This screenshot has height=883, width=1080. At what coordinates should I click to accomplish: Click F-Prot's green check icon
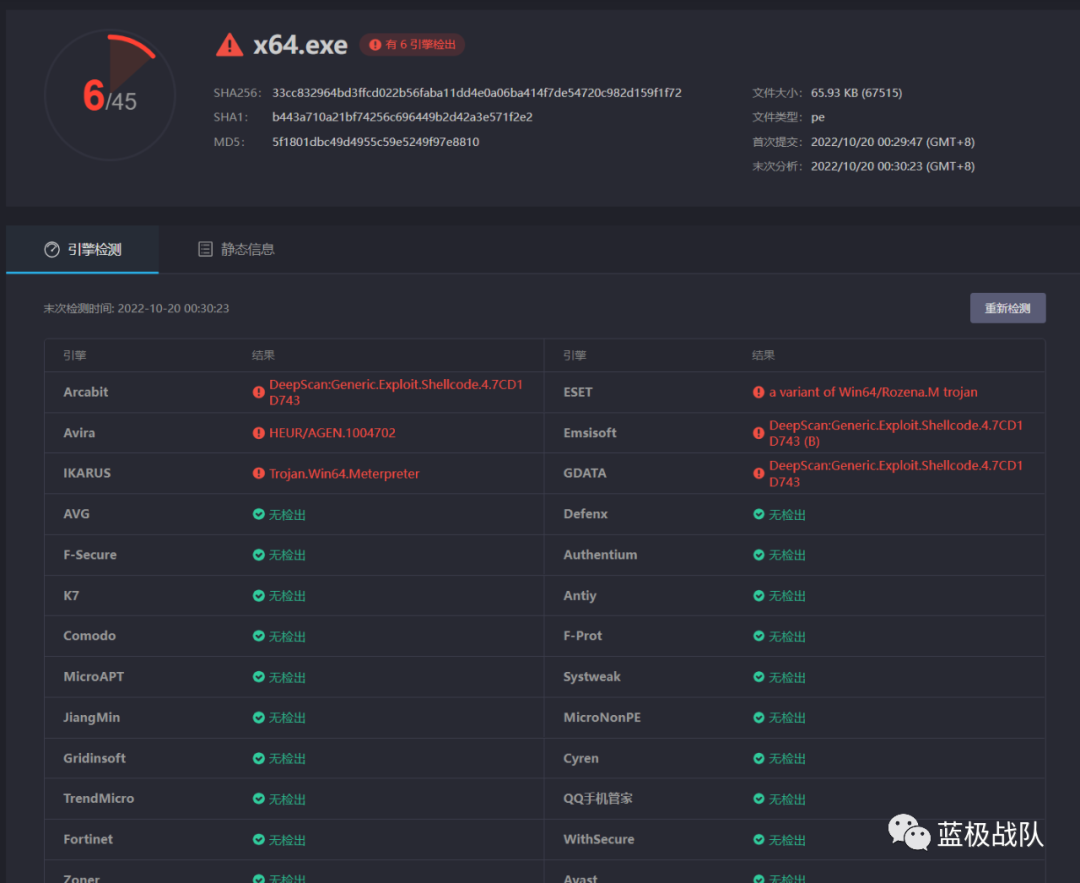[x=758, y=636]
